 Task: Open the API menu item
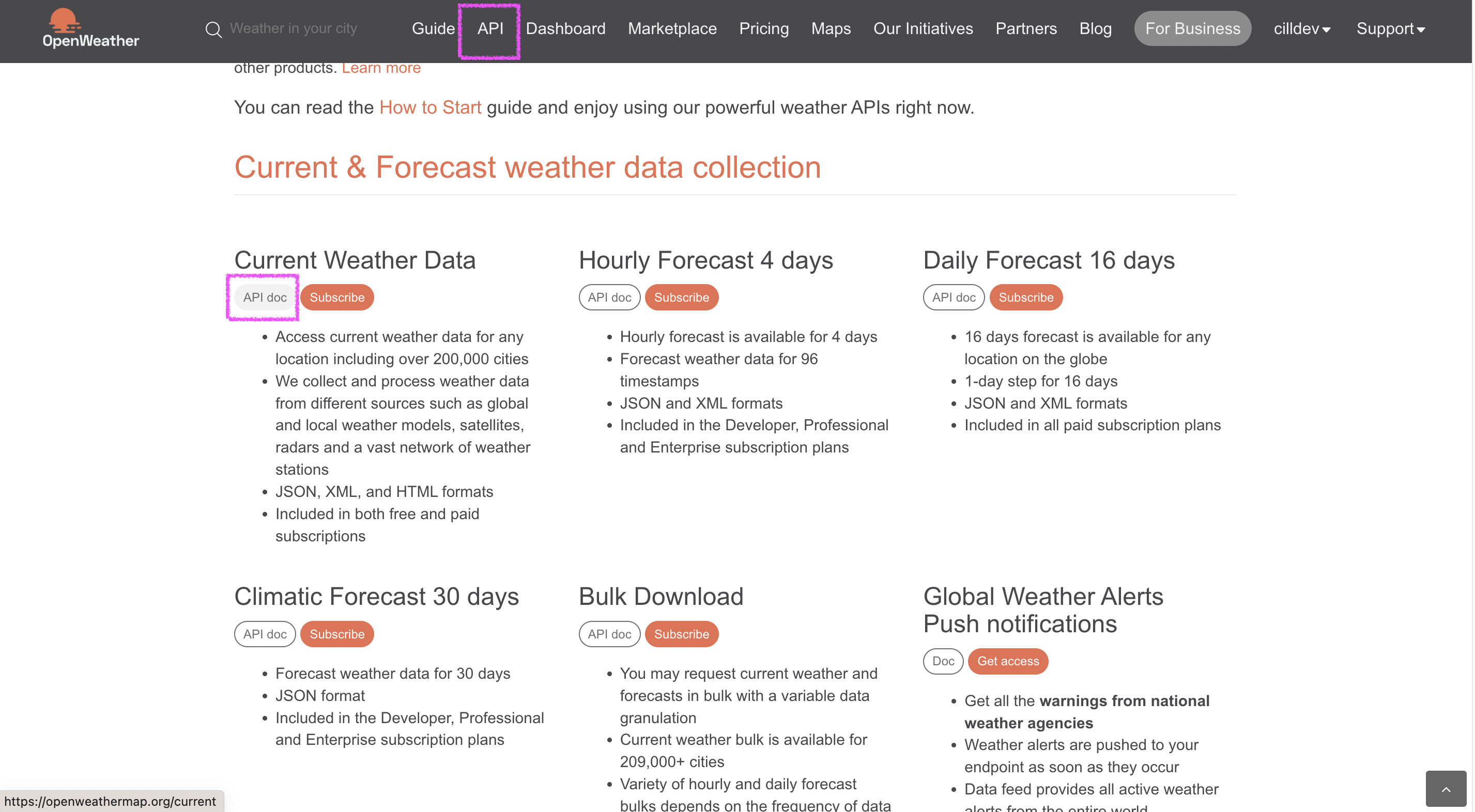coord(490,28)
